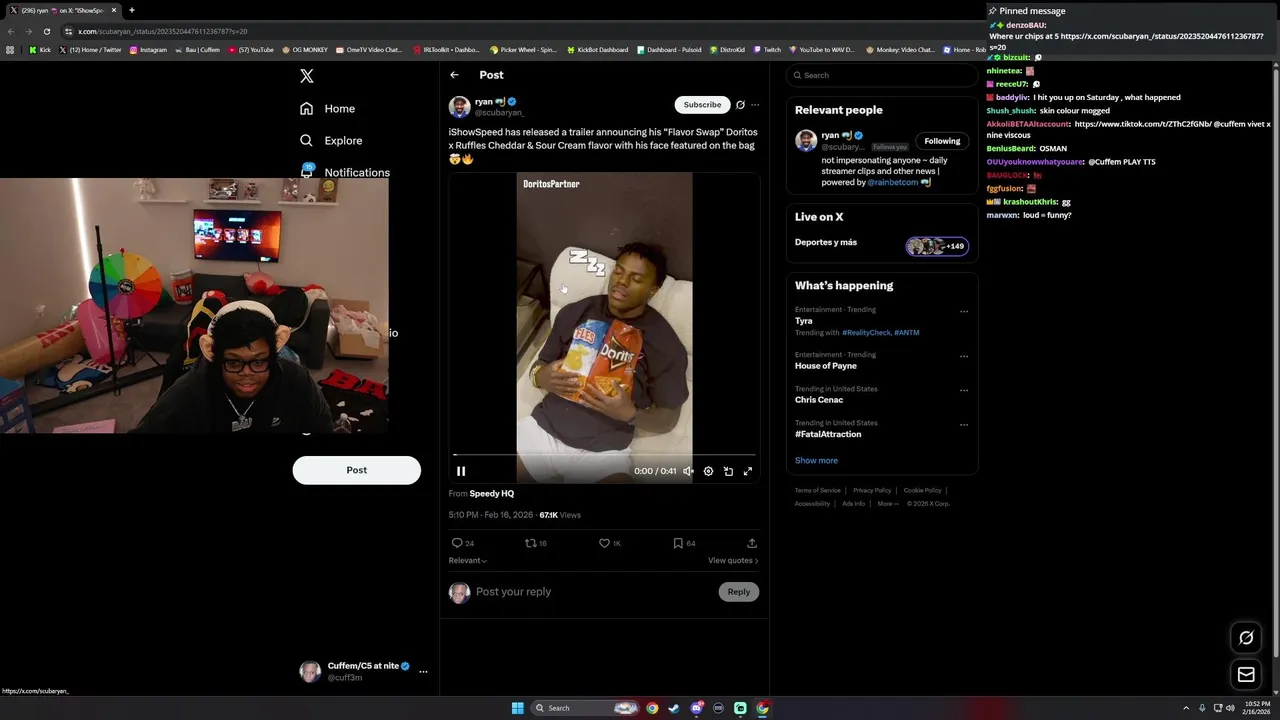The height and width of the screenshot is (720, 1280).
Task: Open the Instagram bookmark
Action: coord(148,50)
